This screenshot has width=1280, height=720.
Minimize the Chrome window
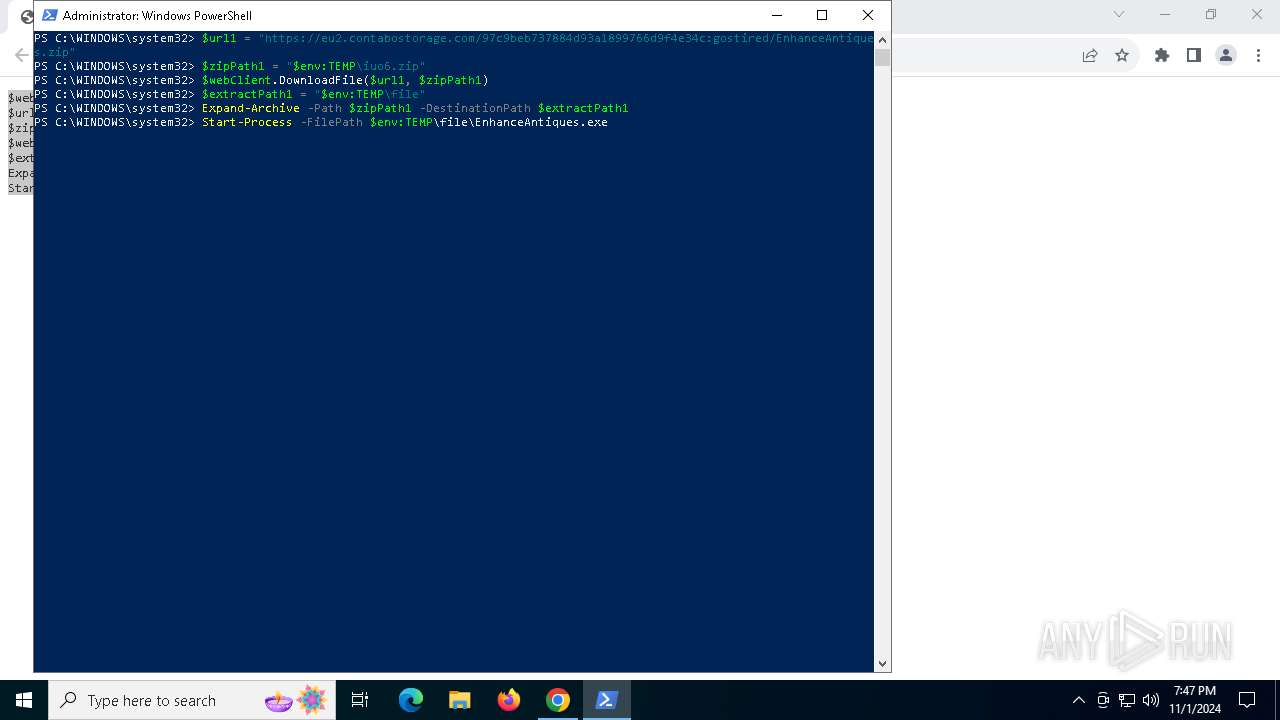(x=1165, y=14)
